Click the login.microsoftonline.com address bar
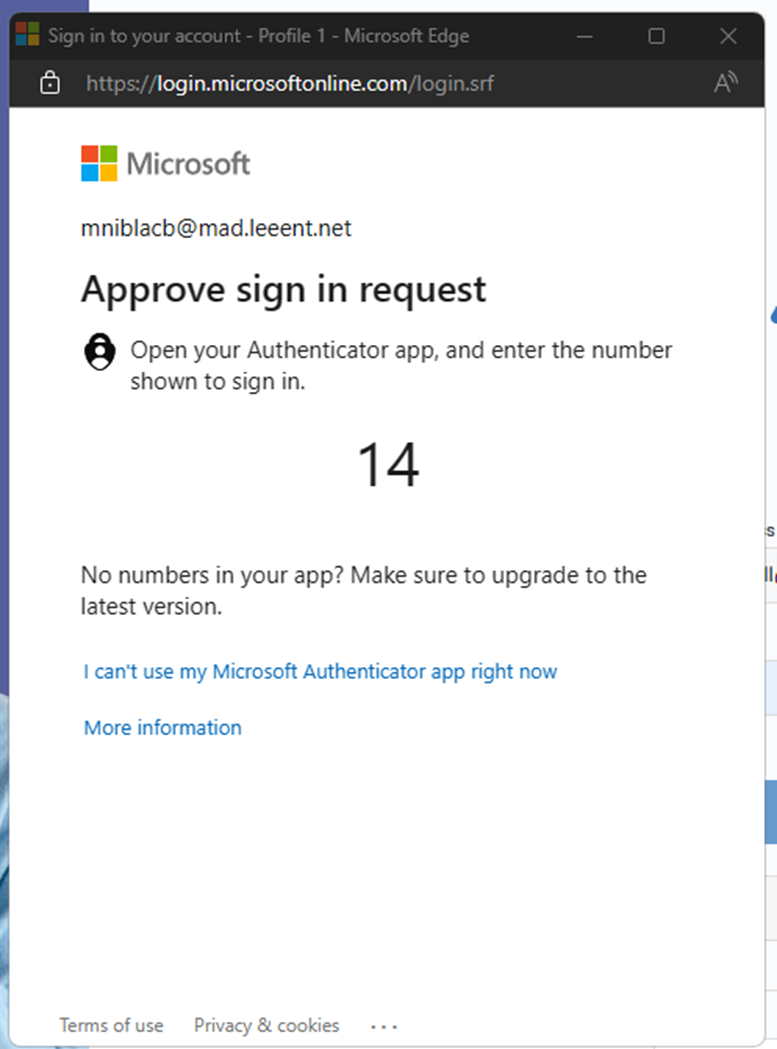The height and width of the screenshot is (1049, 777). click(x=290, y=84)
